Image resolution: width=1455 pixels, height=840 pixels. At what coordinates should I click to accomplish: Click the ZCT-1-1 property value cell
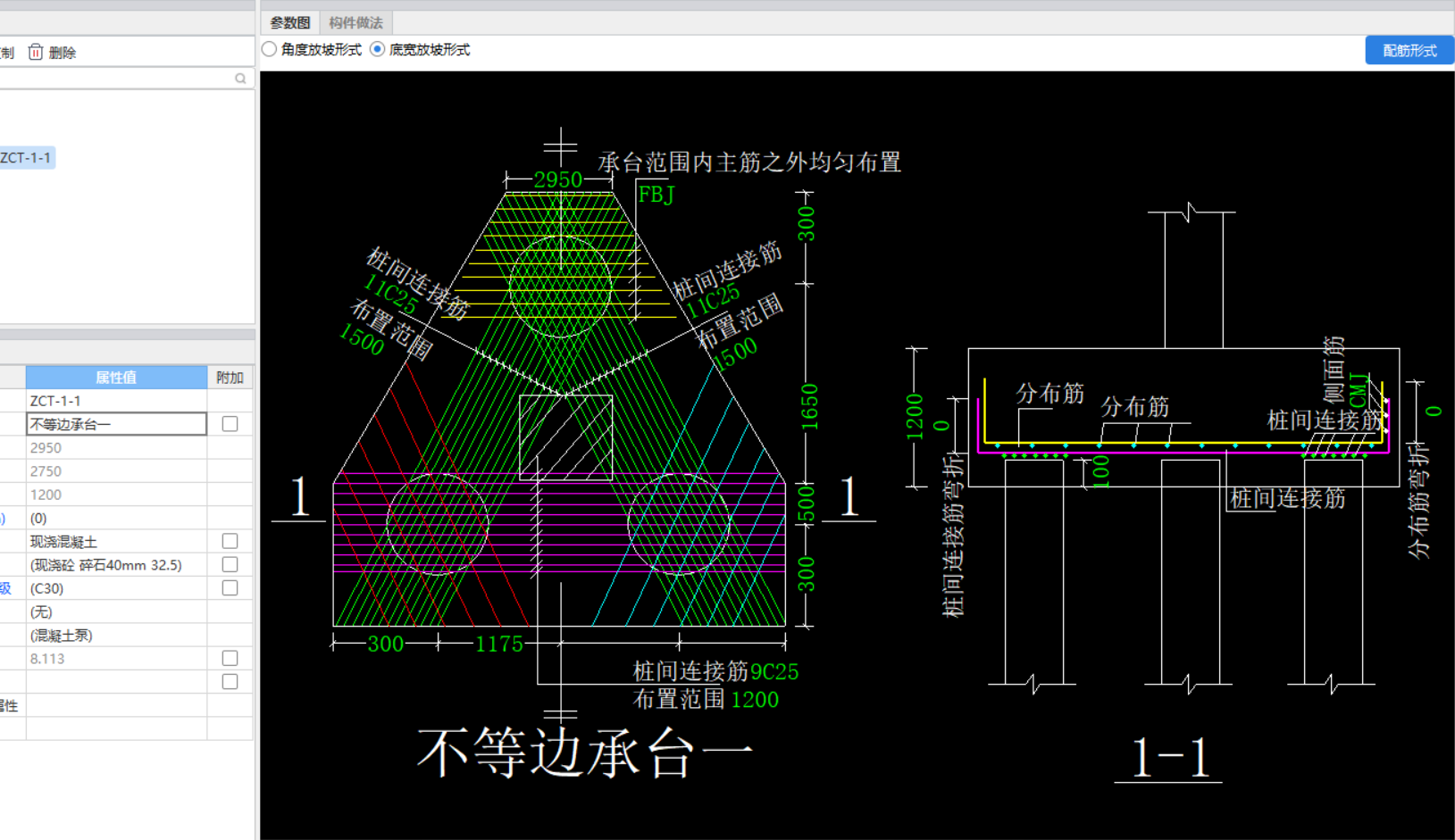pyautogui.click(x=116, y=401)
